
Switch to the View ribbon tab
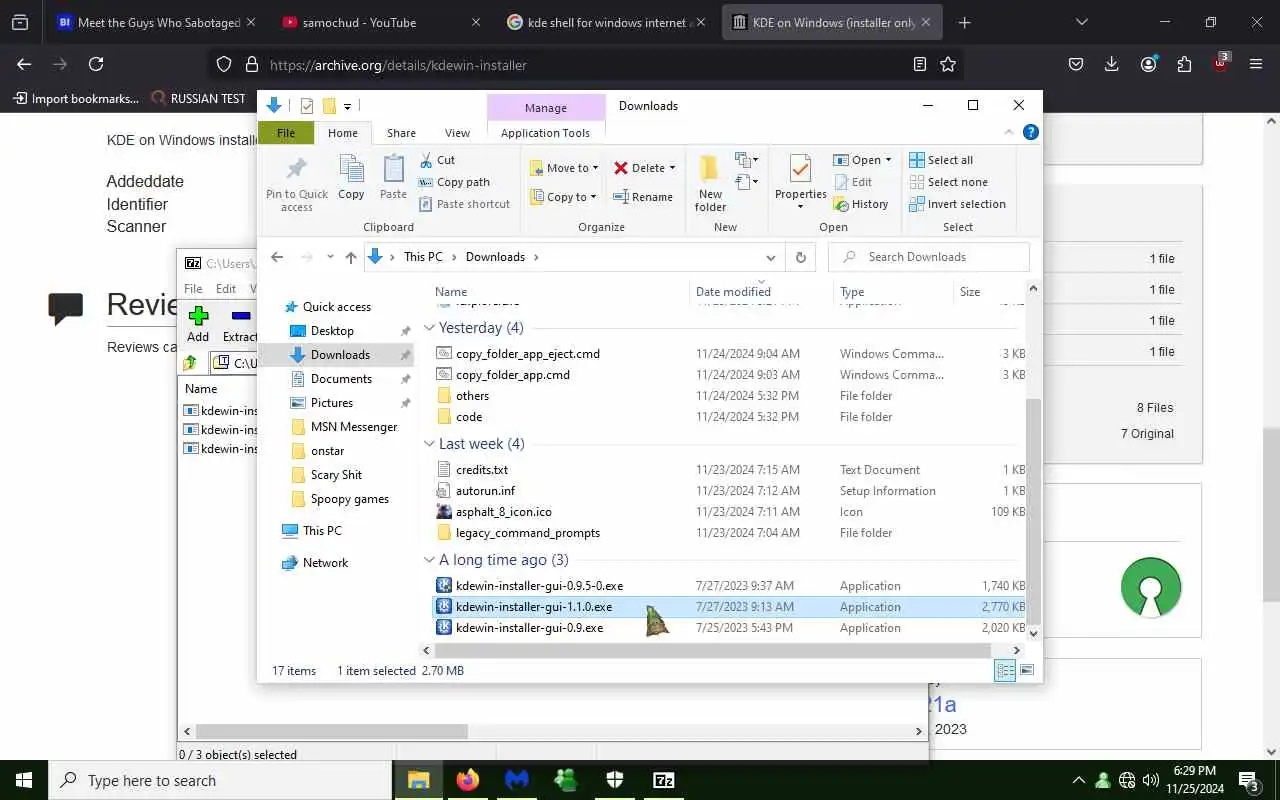457,133
